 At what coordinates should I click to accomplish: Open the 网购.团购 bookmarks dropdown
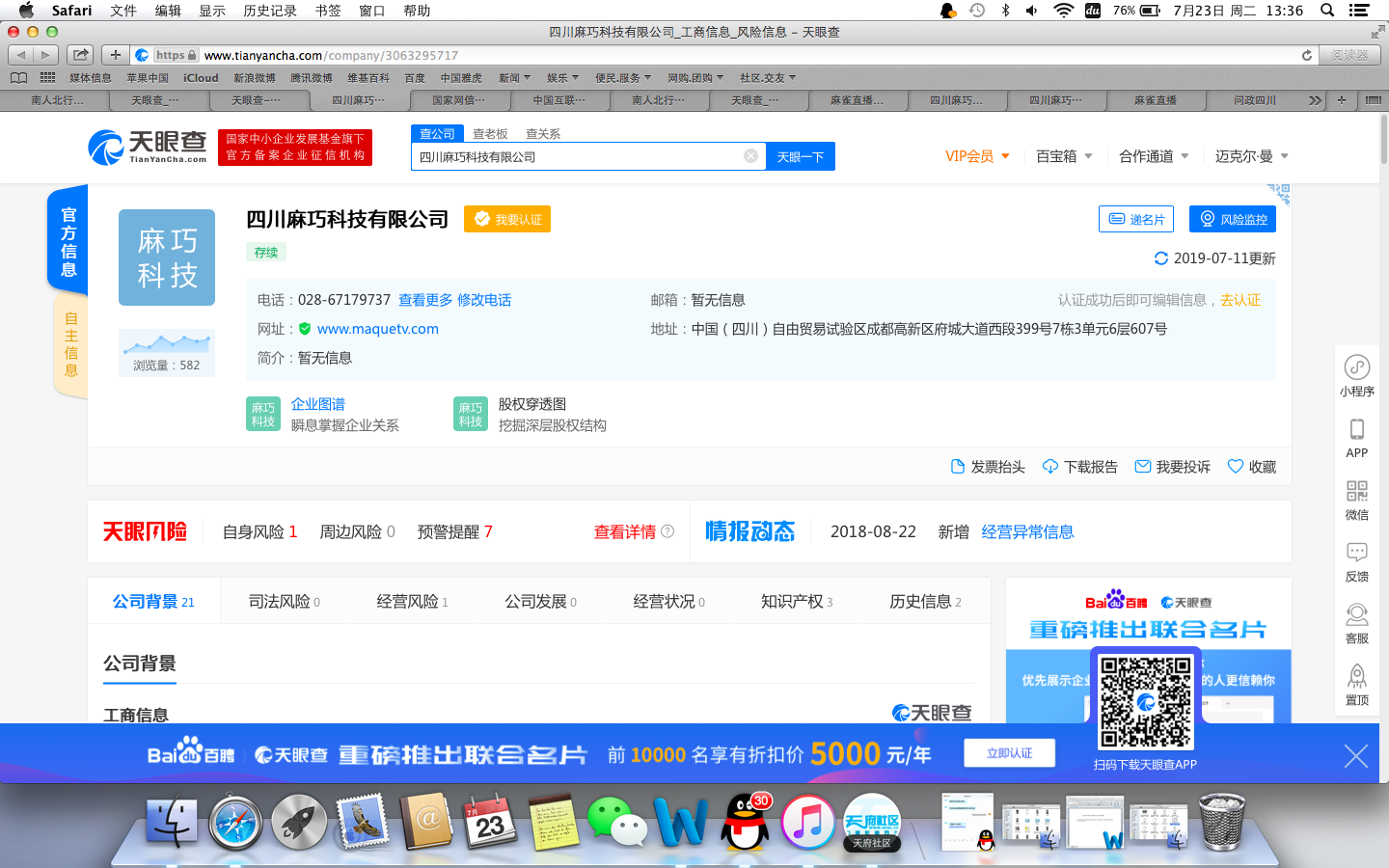[694, 78]
